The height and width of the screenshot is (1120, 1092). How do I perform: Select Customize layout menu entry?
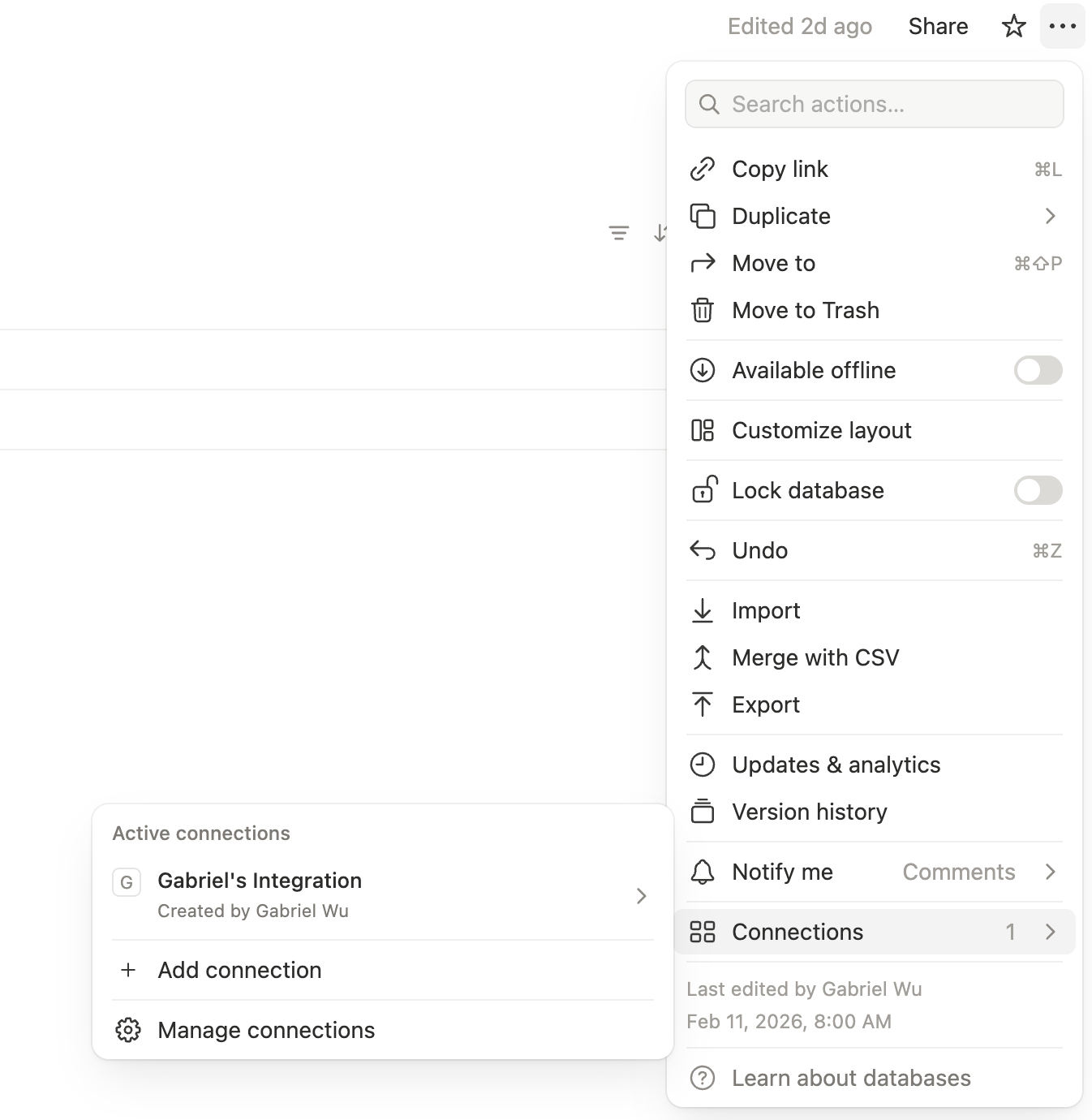(821, 430)
